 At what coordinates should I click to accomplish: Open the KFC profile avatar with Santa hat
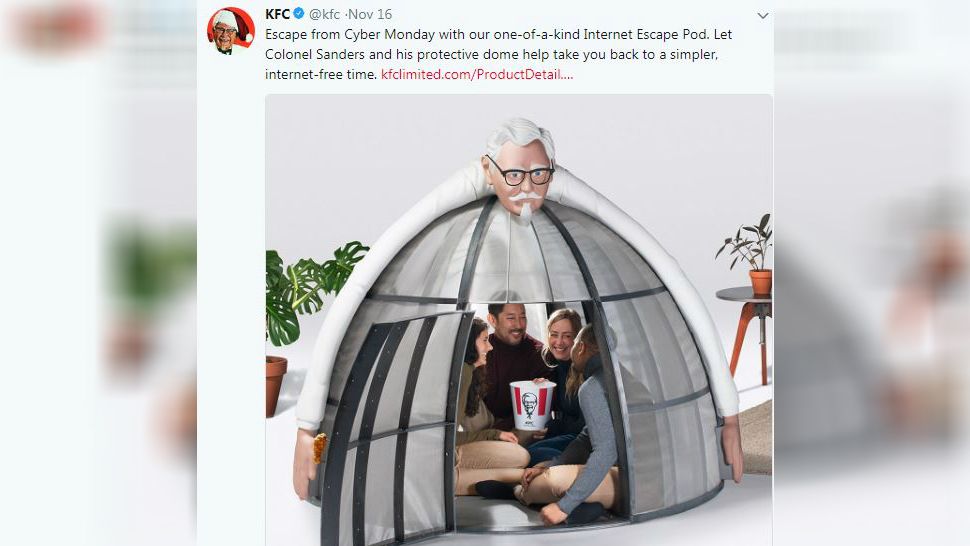coord(231,31)
